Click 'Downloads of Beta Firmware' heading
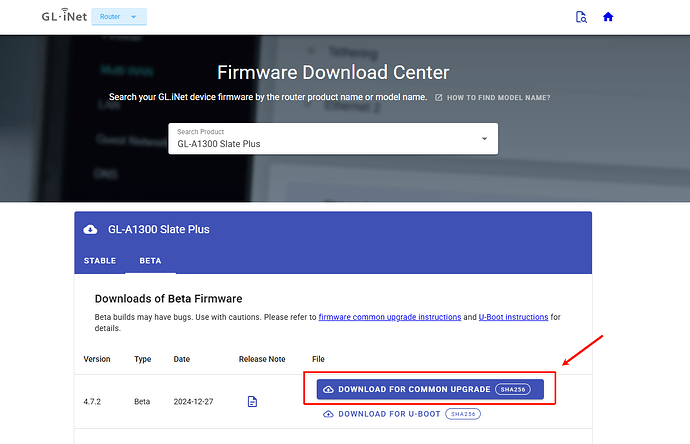This screenshot has height=444, width=690. (169, 299)
